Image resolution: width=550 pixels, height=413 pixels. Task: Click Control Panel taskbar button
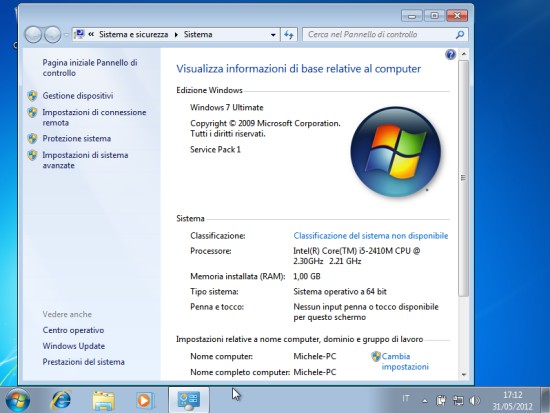coord(189,400)
